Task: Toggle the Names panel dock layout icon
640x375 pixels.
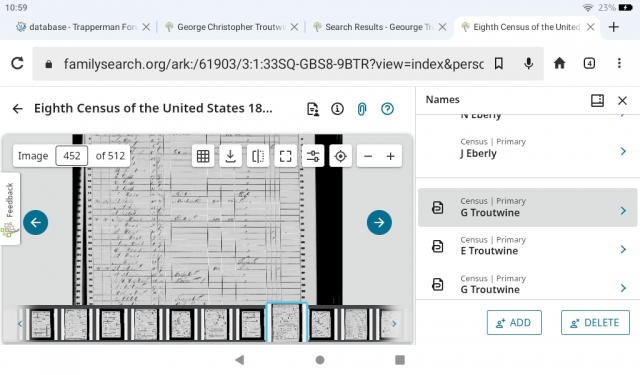Action: click(x=598, y=100)
